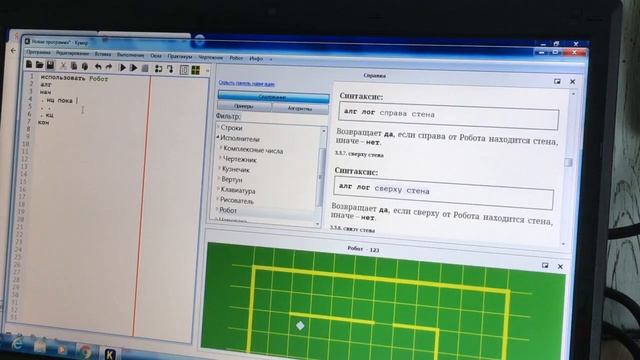Image resolution: width=640 pixels, height=360 pixels.
Task: Open media player from taskbar
Action: pos(62,349)
